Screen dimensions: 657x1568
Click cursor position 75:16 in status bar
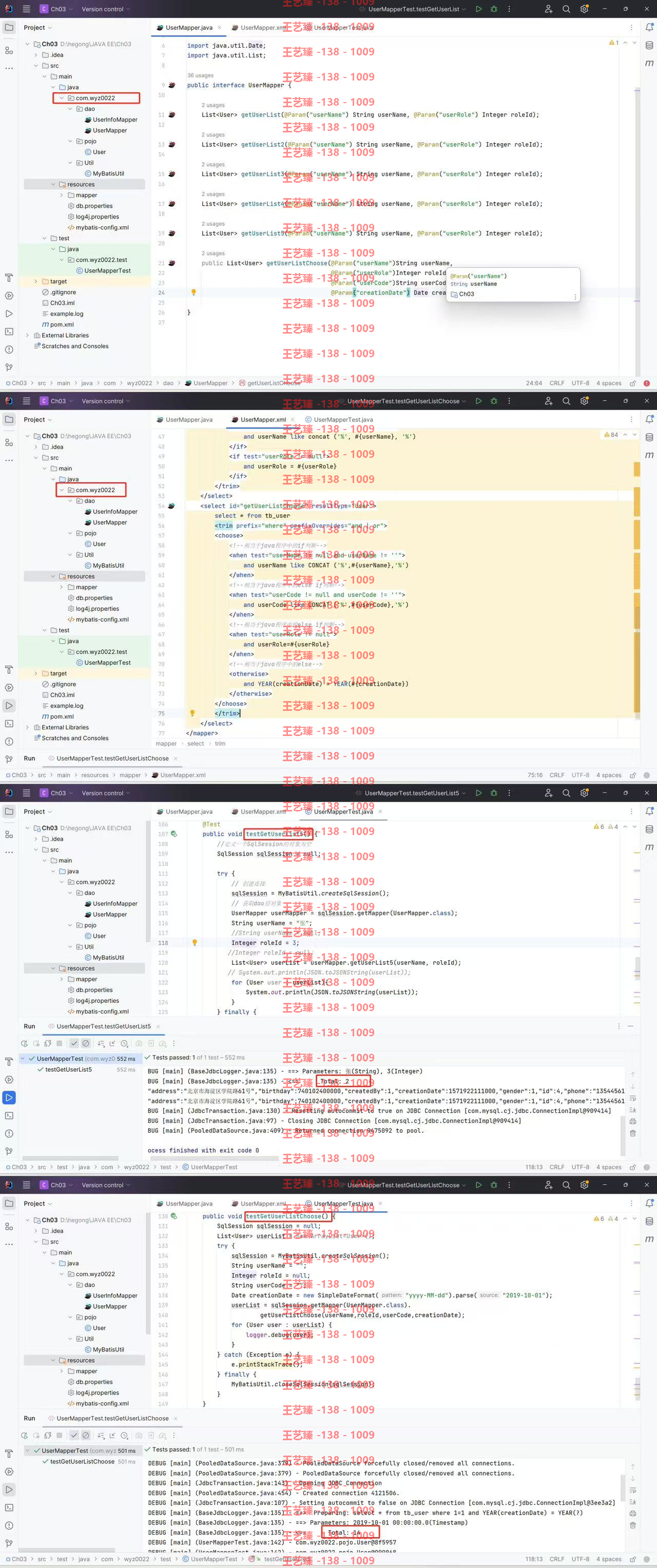click(x=535, y=776)
